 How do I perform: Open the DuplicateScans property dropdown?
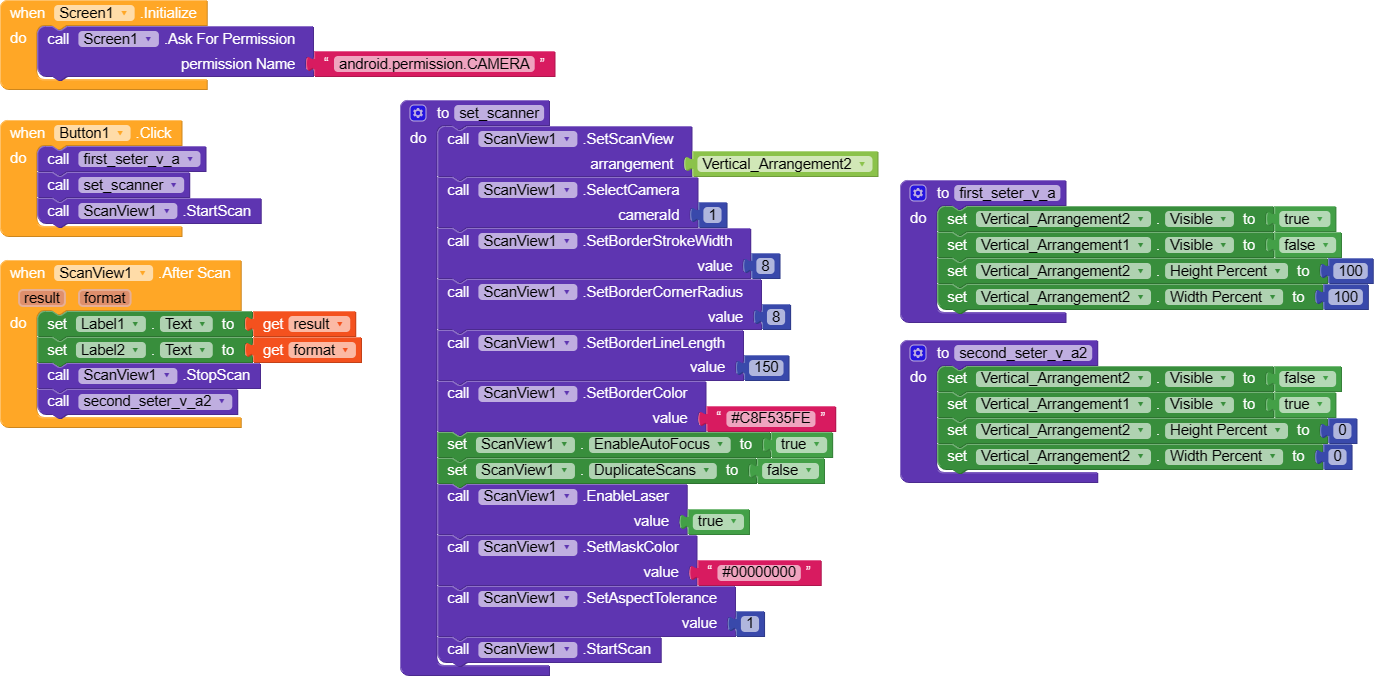[x=652, y=470]
